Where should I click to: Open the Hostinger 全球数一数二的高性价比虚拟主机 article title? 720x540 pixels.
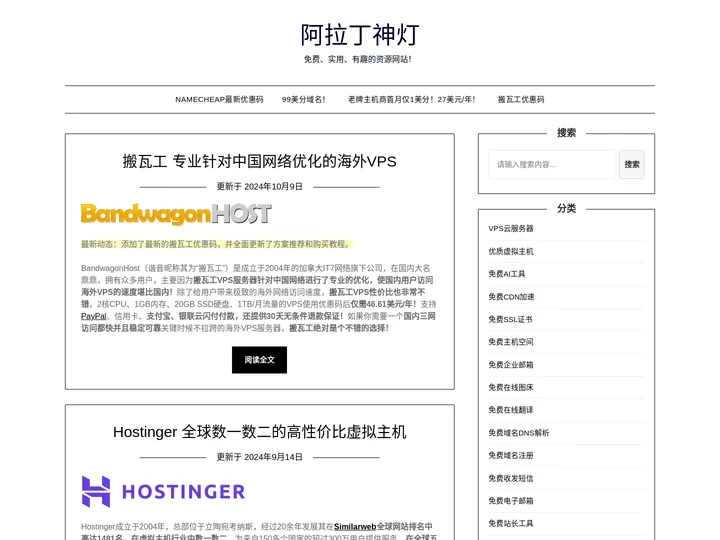pos(259,432)
